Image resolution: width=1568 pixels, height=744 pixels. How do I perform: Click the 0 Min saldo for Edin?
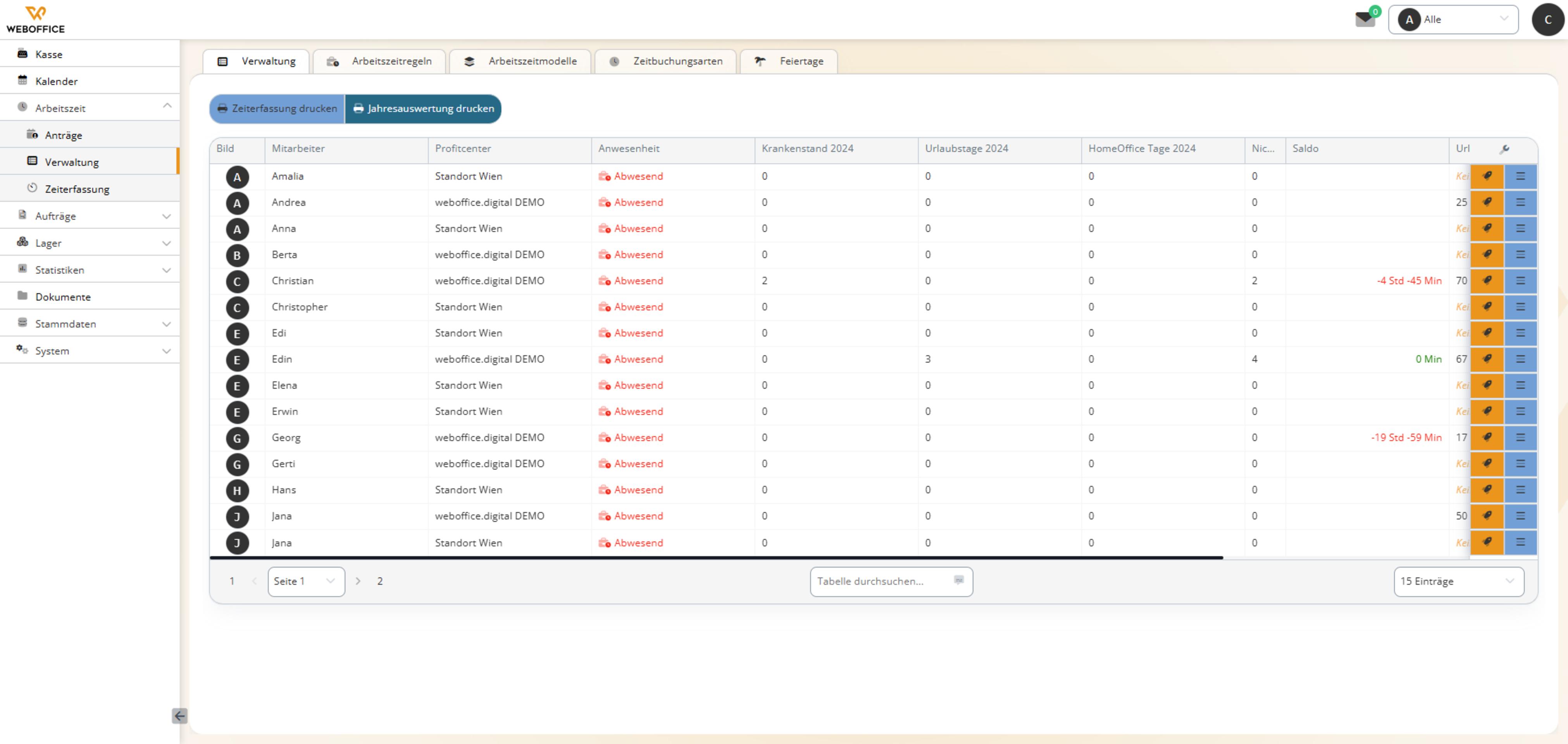[x=1428, y=360]
